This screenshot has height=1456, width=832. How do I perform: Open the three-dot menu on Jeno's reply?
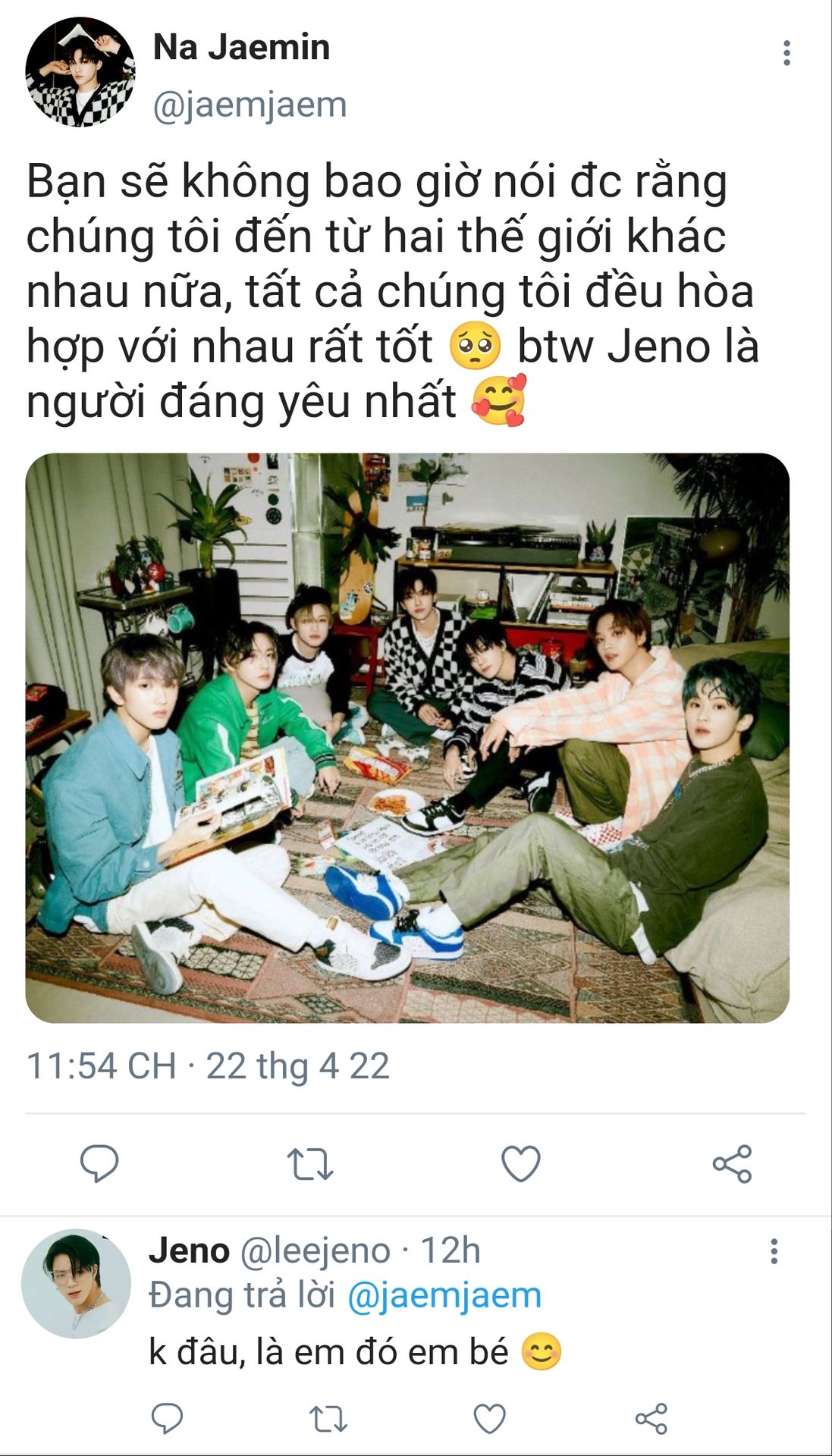[774, 1251]
